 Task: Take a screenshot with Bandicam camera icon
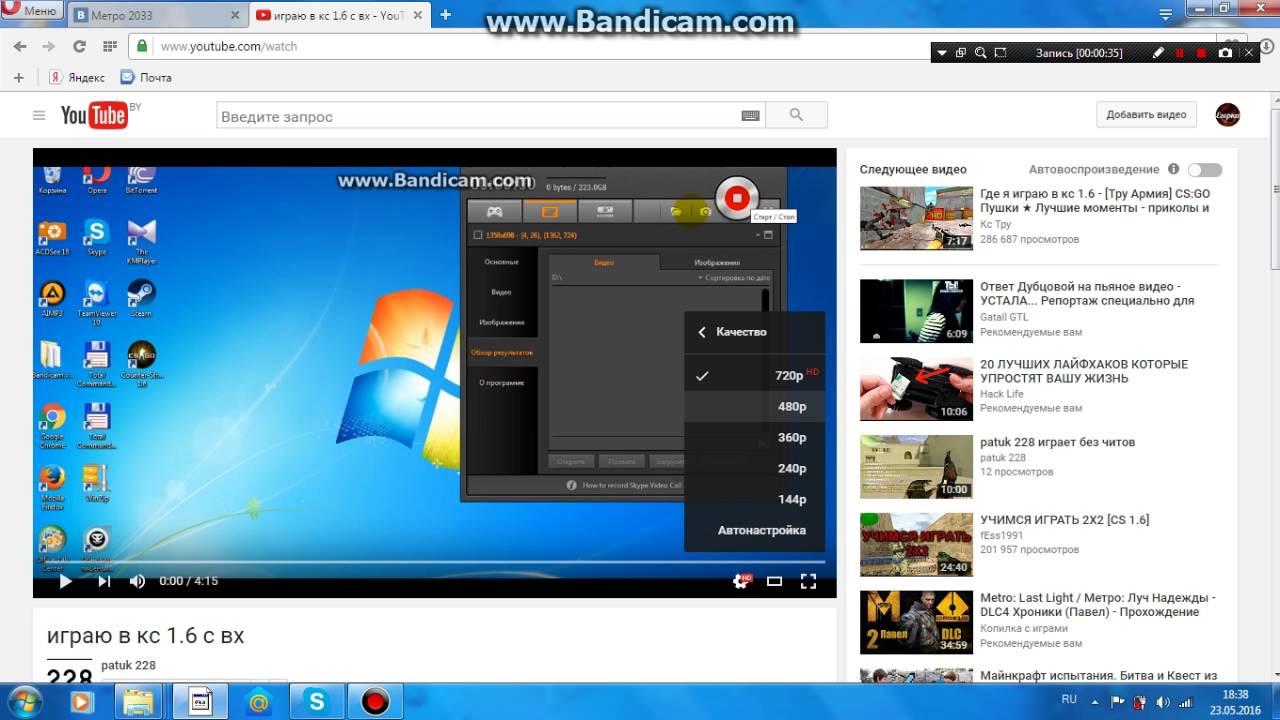coord(1225,53)
